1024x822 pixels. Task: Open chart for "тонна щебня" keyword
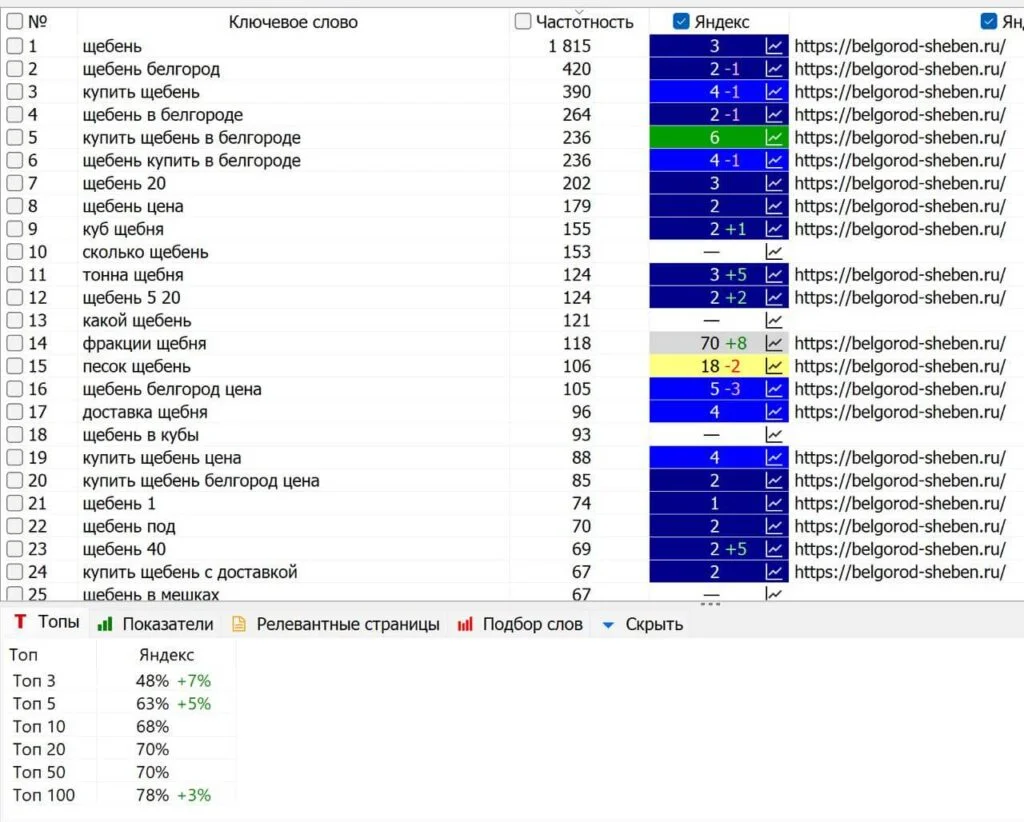click(x=774, y=275)
